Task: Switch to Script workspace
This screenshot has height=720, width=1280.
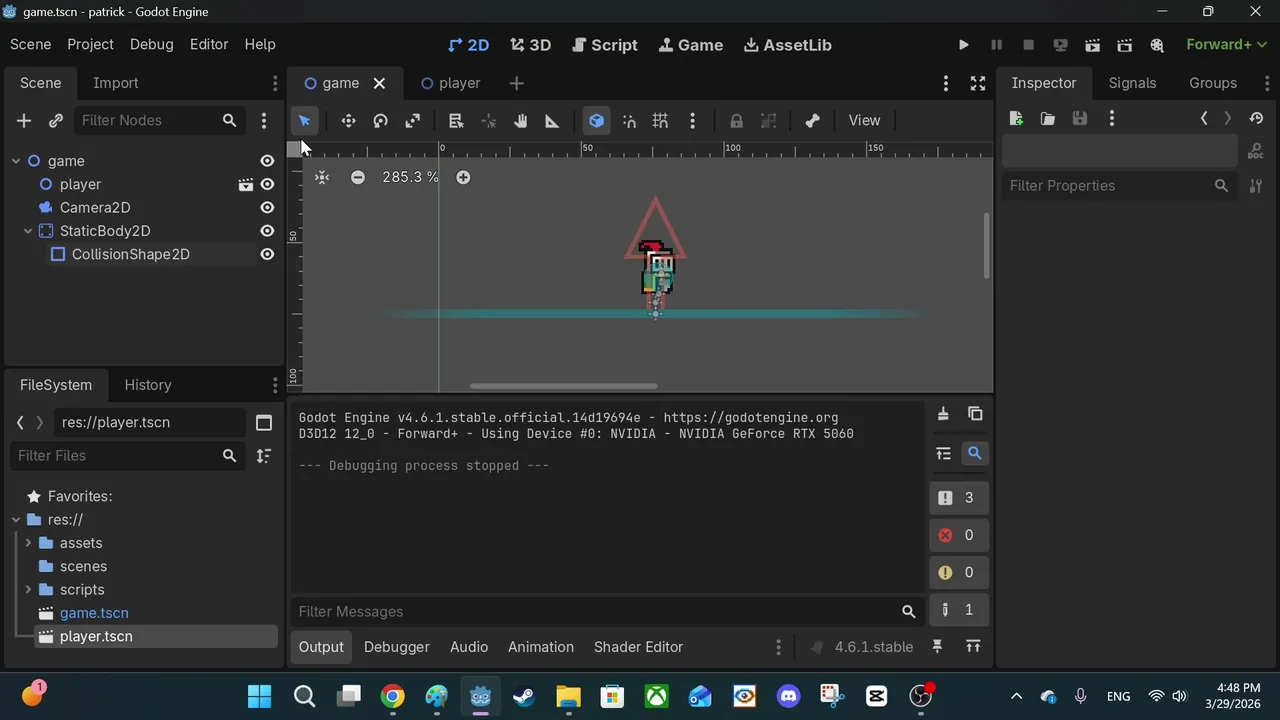Action: [604, 45]
